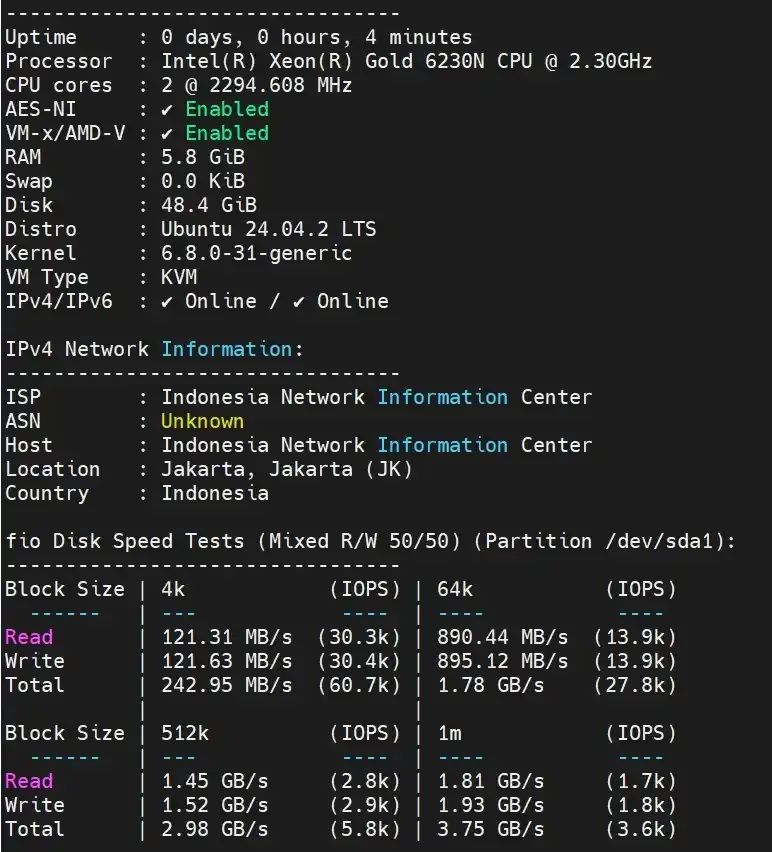Click the ISP value 'Indonesia Network Information Center'
The image size is (772, 852).
tap(376, 397)
